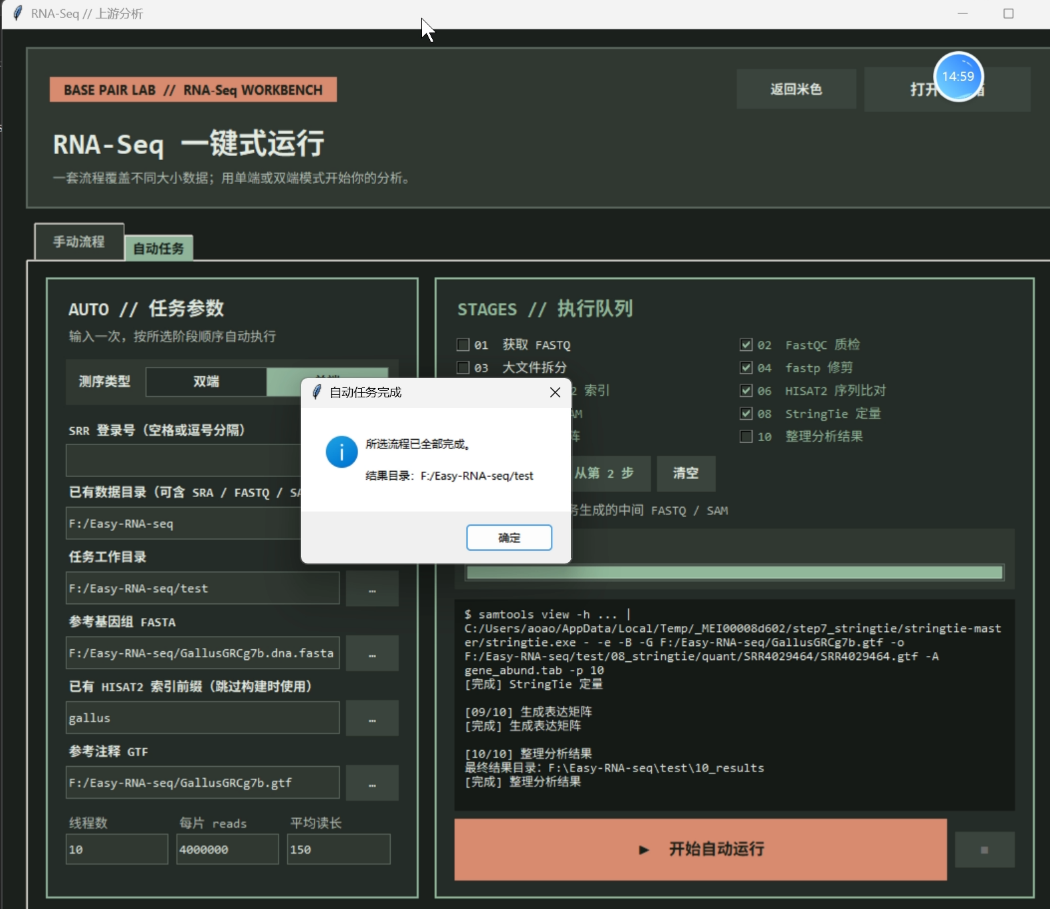Click the 任务工作目录 field with F:/Easy-RNA-seq/test
Viewport: 1050px width, 909px height.
[203, 588]
